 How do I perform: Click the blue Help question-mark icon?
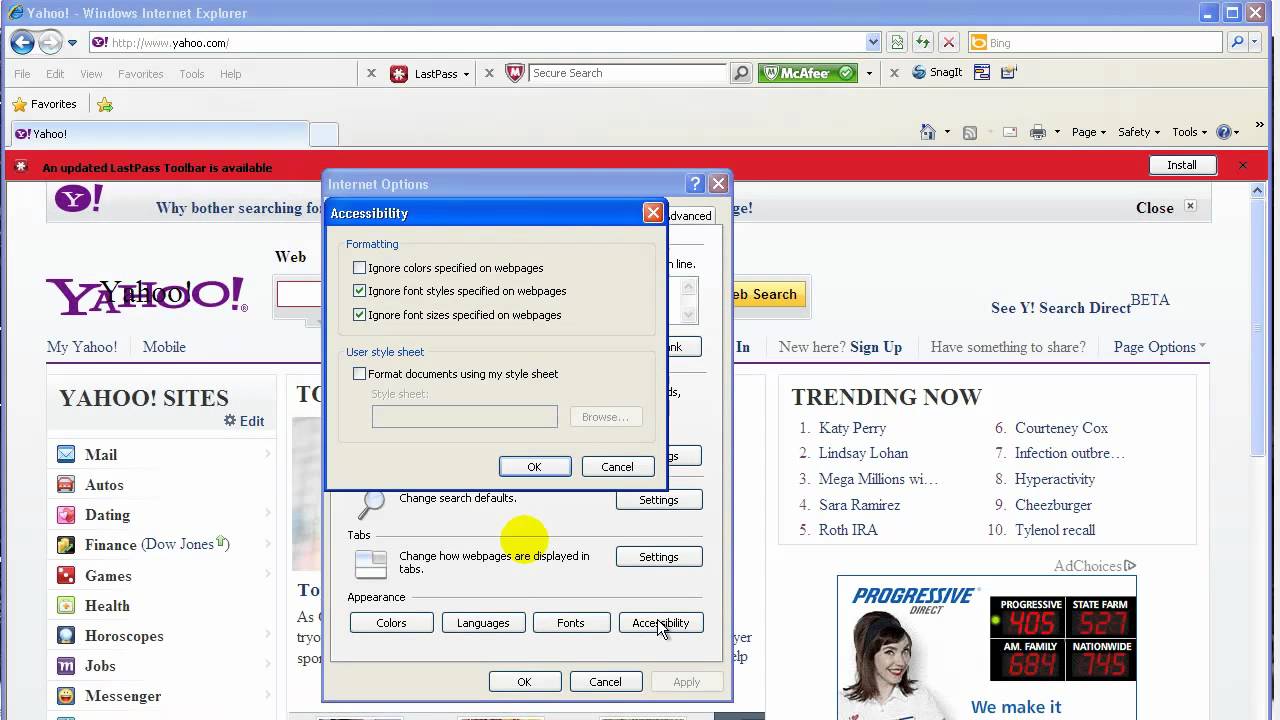1224,132
